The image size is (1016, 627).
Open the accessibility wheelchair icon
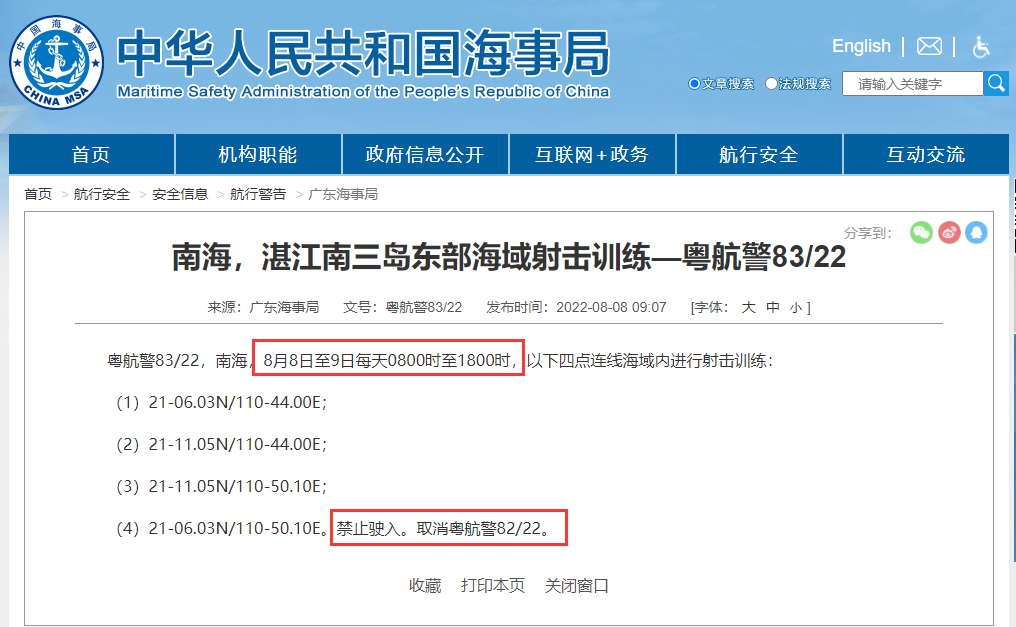point(981,47)
